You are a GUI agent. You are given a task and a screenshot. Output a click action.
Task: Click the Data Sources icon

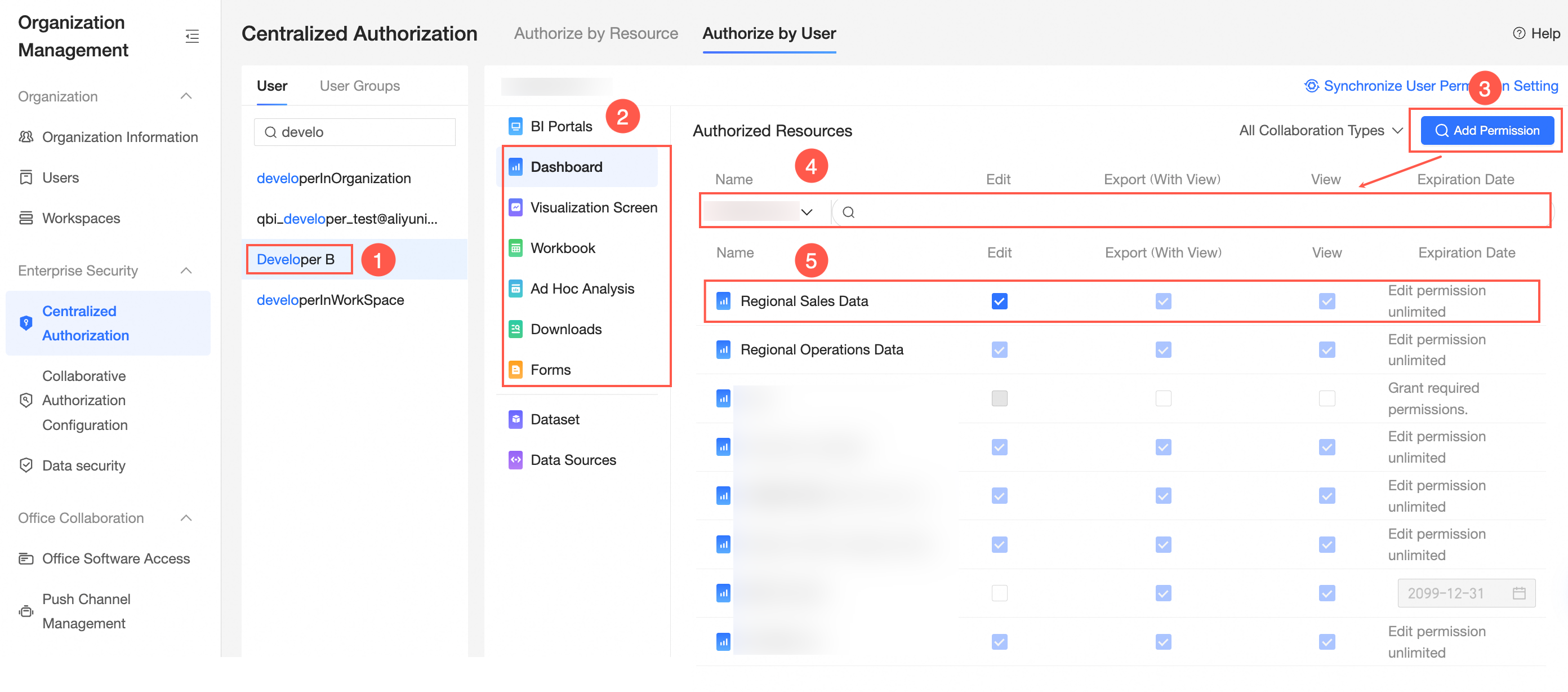(x=515, y=460)
